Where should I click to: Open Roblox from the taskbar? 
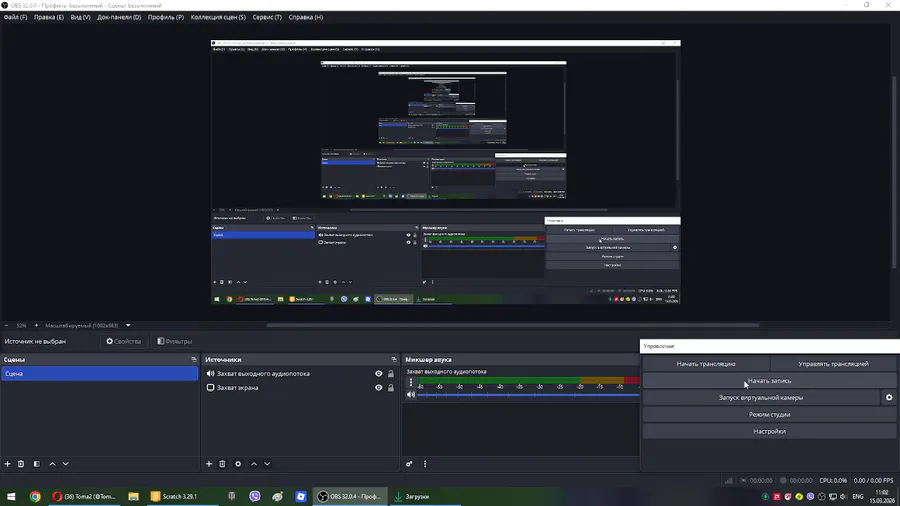click(301, 496)
